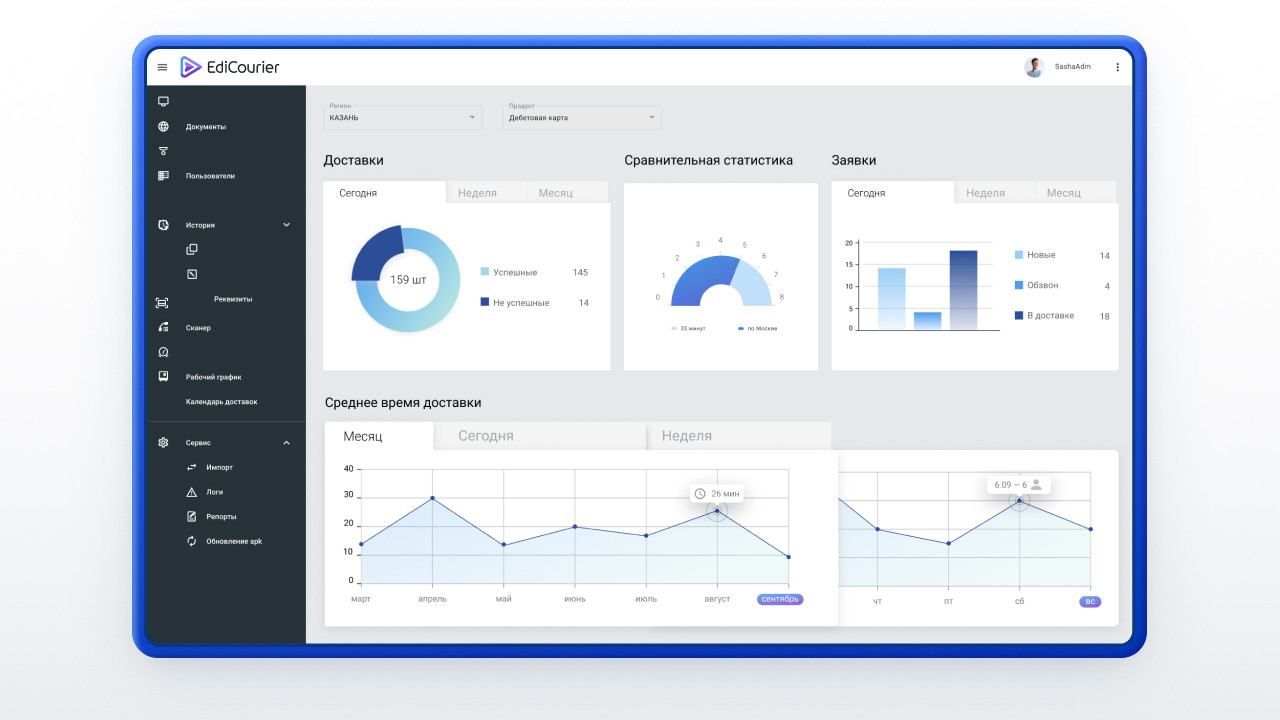Image resolution: width=1280 pixels, height=720 pixels.
Task: Open Логи under Сервис
Action: tap(215, 492)
